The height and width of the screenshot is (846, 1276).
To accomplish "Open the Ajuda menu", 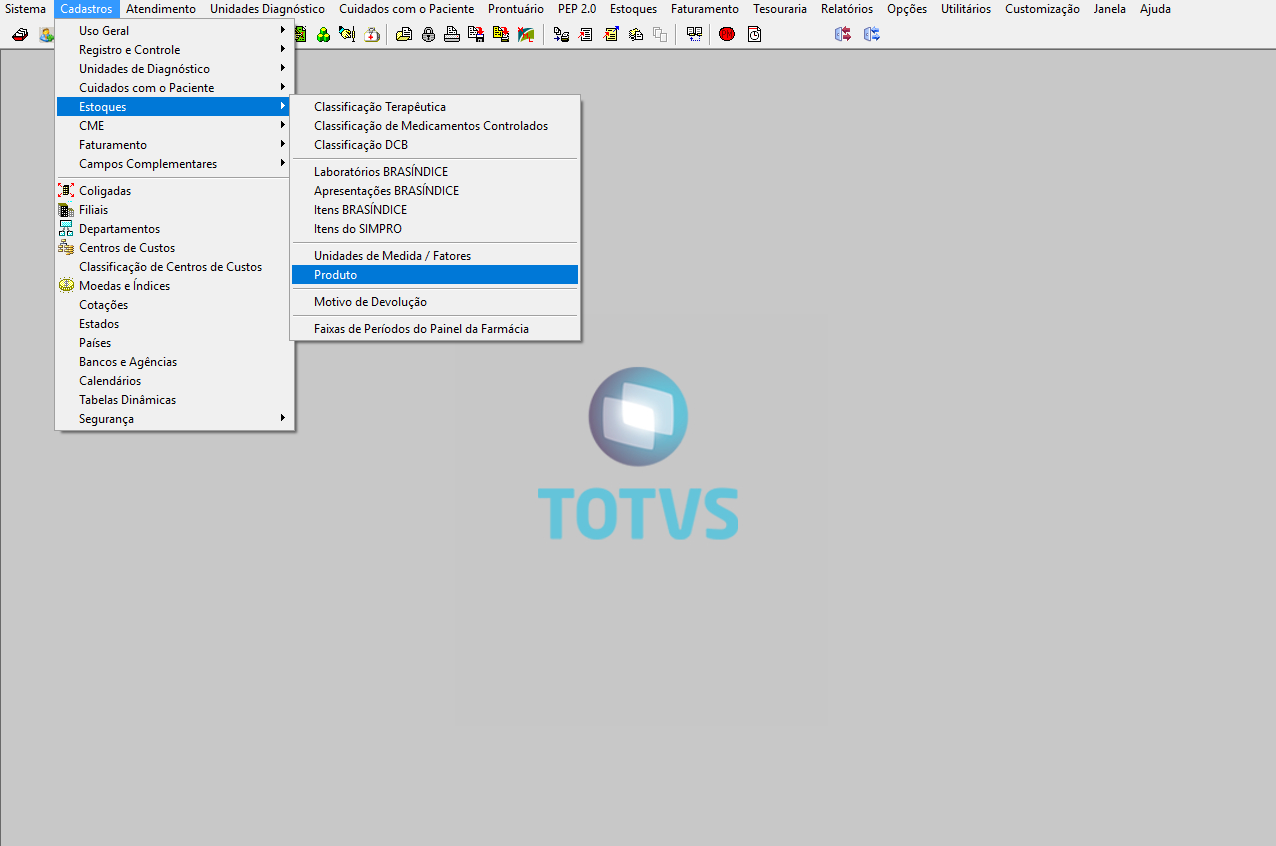I will point(1155,9).
